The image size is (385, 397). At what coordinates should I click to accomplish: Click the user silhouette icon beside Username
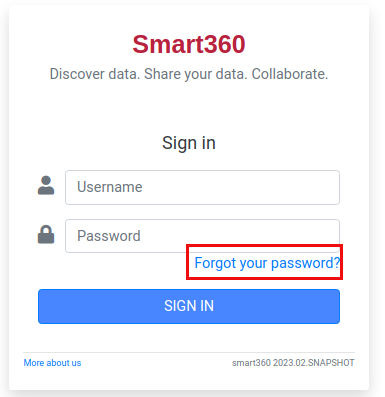46,185
